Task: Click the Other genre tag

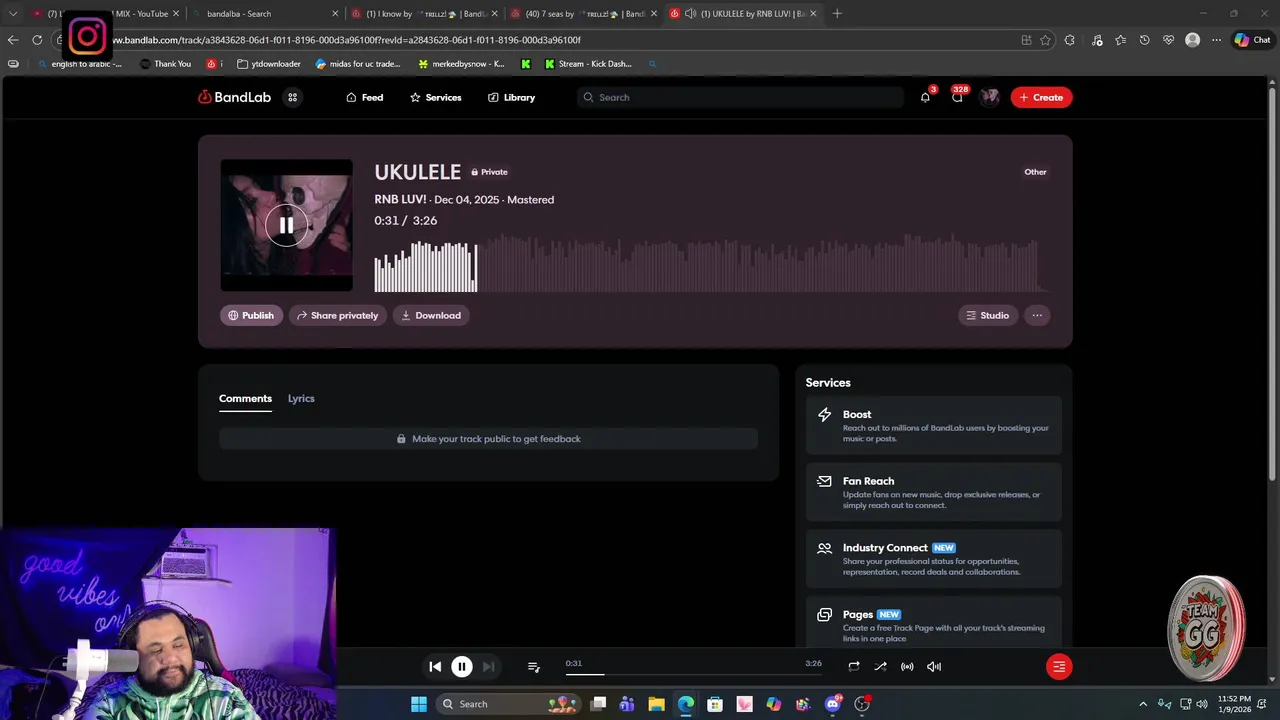Action: [x=1035, y=172]
